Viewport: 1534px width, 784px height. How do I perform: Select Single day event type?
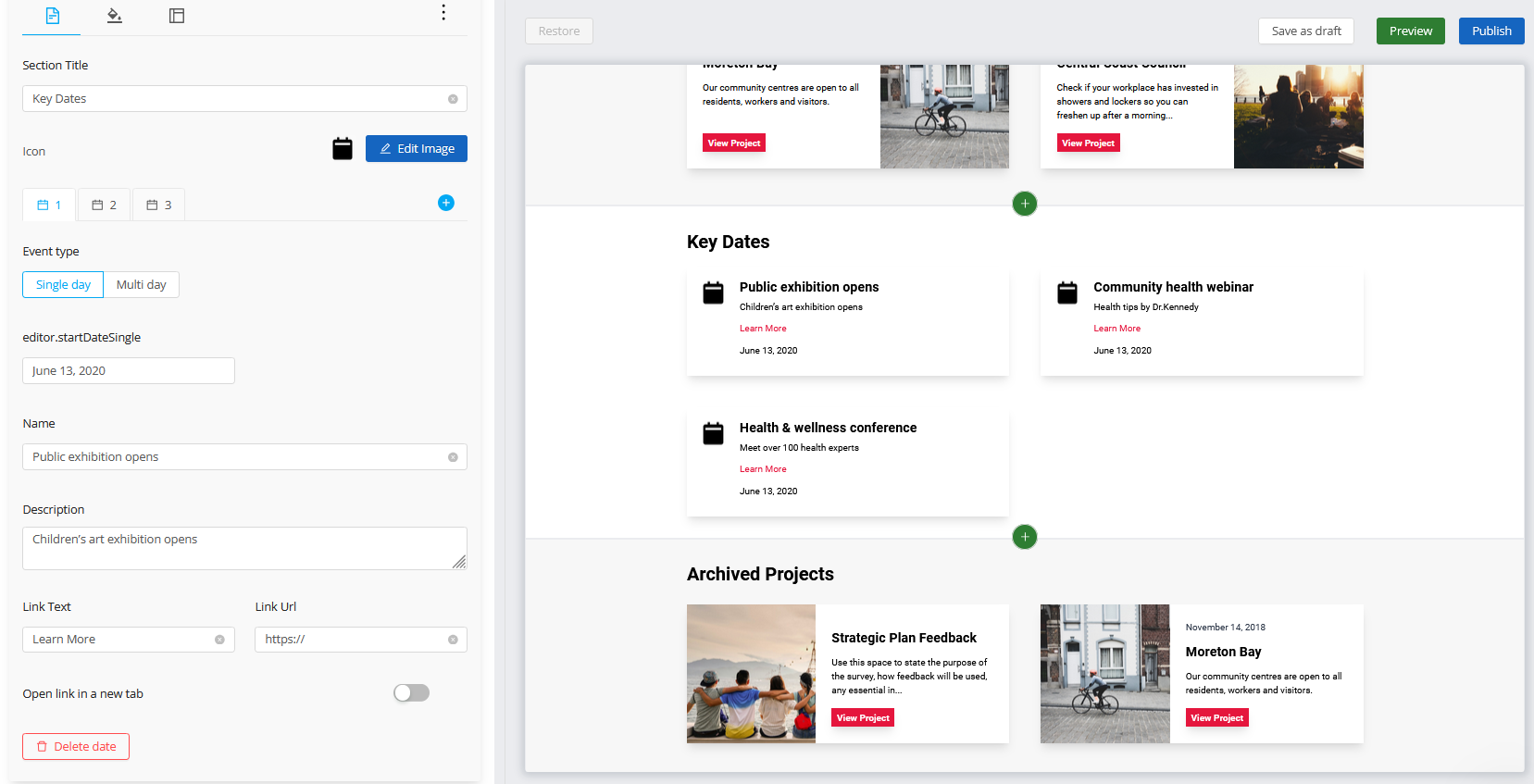point(63,285)
